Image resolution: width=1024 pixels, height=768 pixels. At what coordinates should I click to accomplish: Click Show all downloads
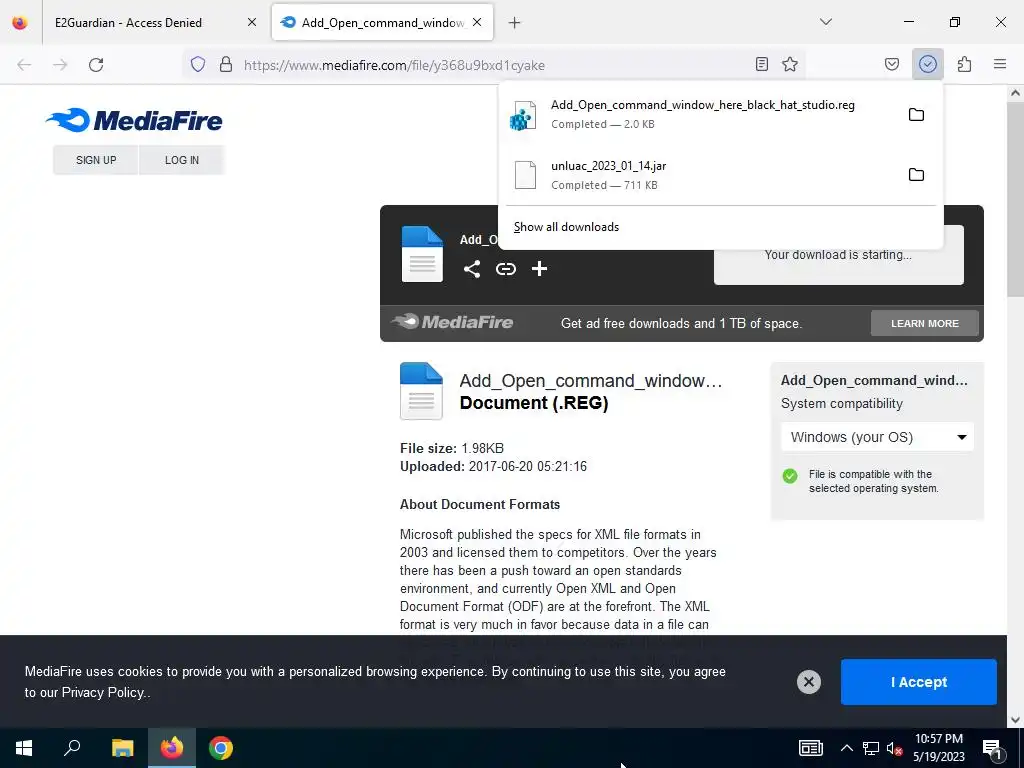(x=566, y=227)
